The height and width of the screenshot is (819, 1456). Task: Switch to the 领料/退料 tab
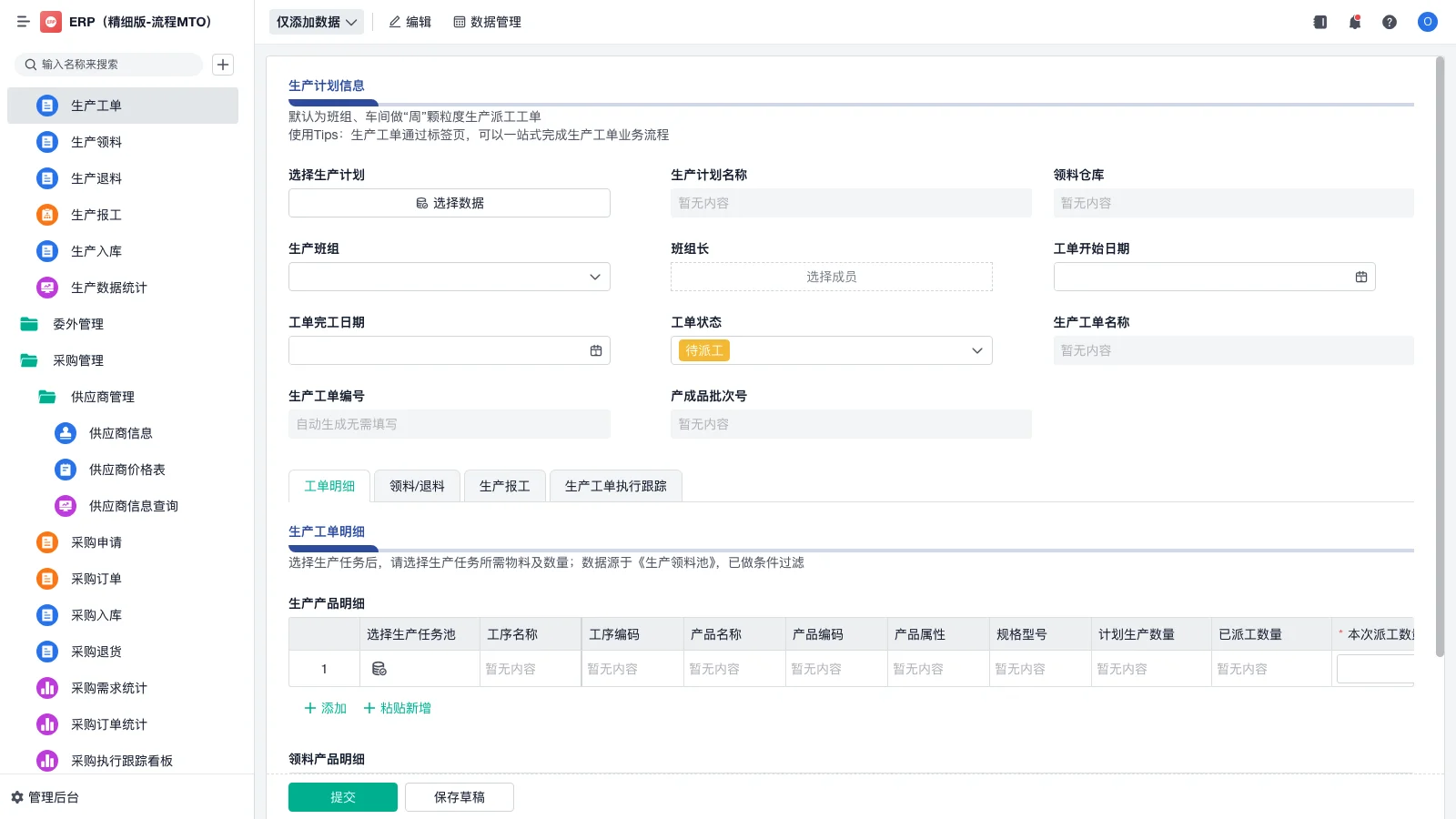coord(417,485)
